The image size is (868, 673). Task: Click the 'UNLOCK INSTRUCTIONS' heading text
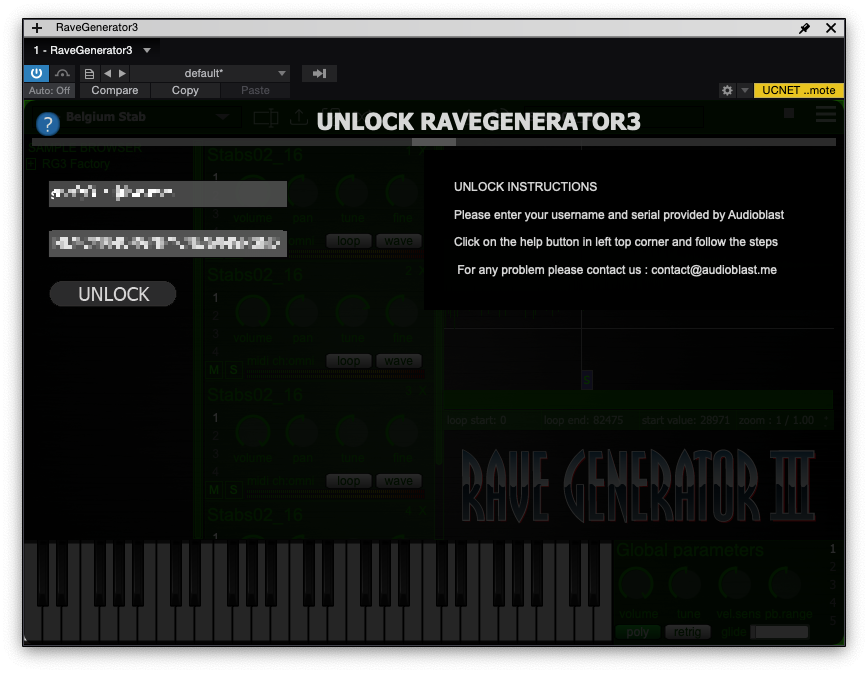pos(525,187)
